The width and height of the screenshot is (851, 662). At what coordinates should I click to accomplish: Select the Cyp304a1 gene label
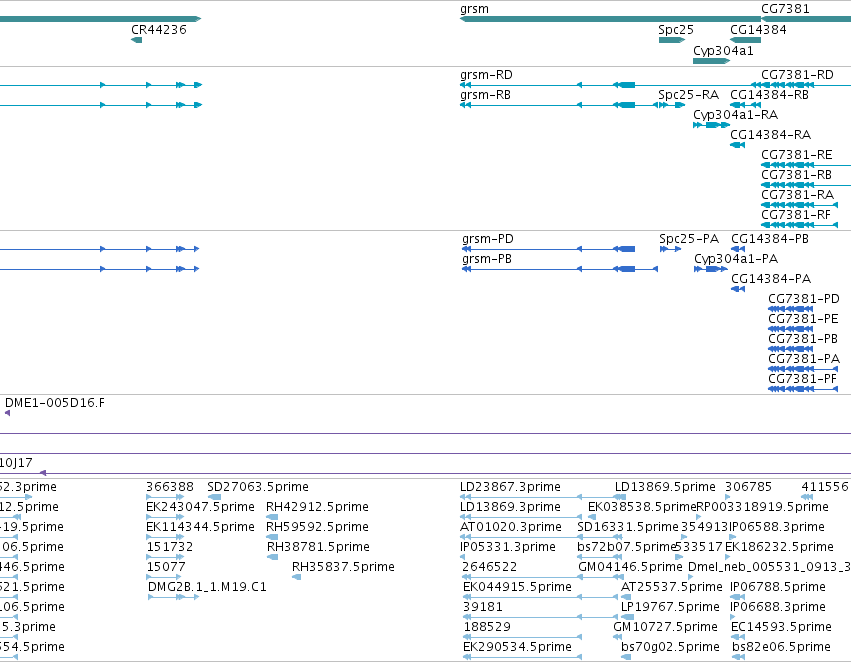coord(723,51)
